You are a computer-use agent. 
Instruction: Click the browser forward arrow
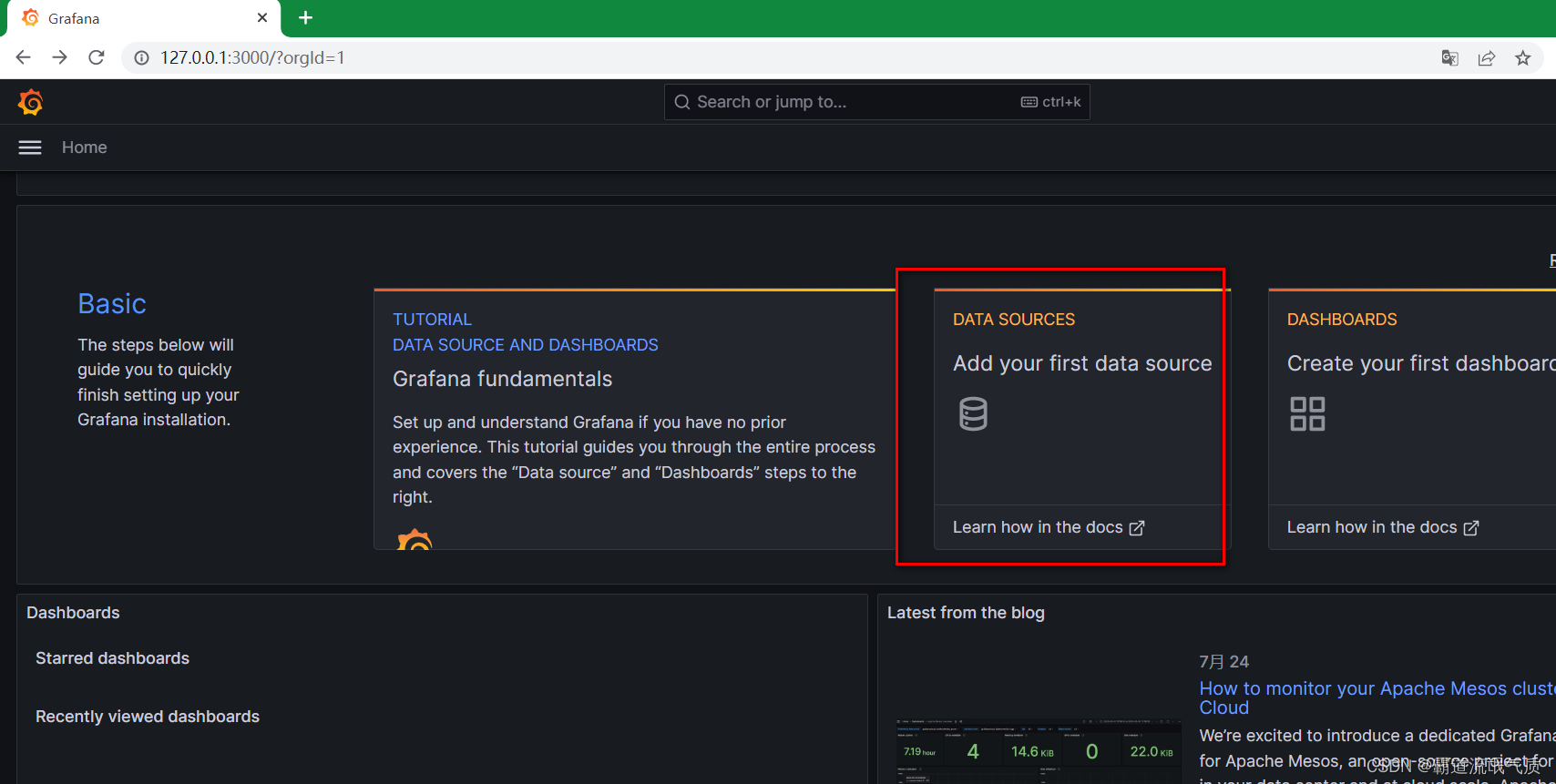(x=60, y=57)
